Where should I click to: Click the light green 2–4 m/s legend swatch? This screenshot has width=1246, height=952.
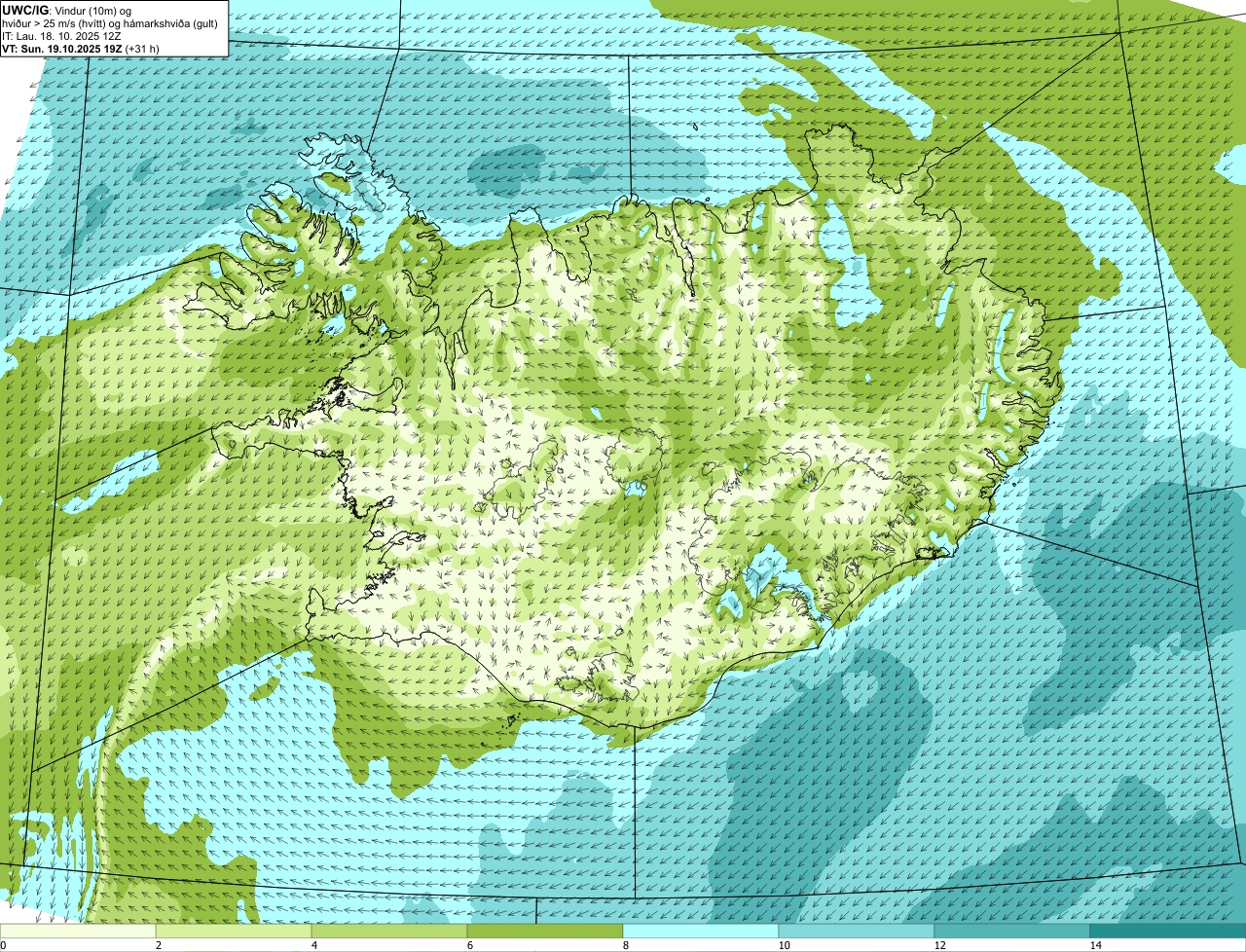(x=234, y=931)
